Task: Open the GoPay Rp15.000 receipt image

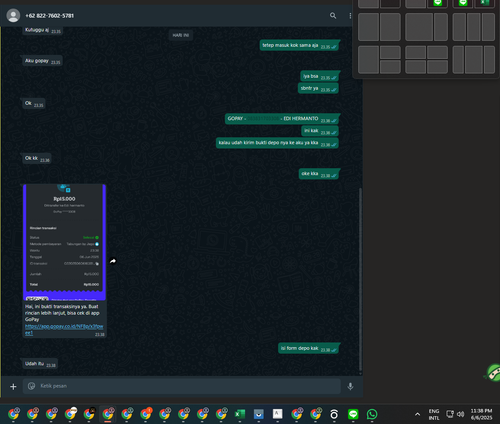Action: pos(64,242)
